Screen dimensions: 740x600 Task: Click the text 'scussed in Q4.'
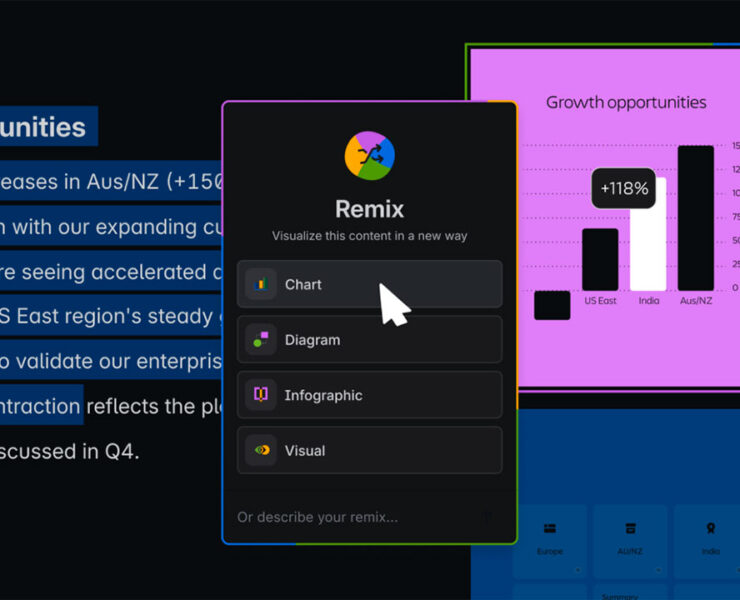click(70, 452)
